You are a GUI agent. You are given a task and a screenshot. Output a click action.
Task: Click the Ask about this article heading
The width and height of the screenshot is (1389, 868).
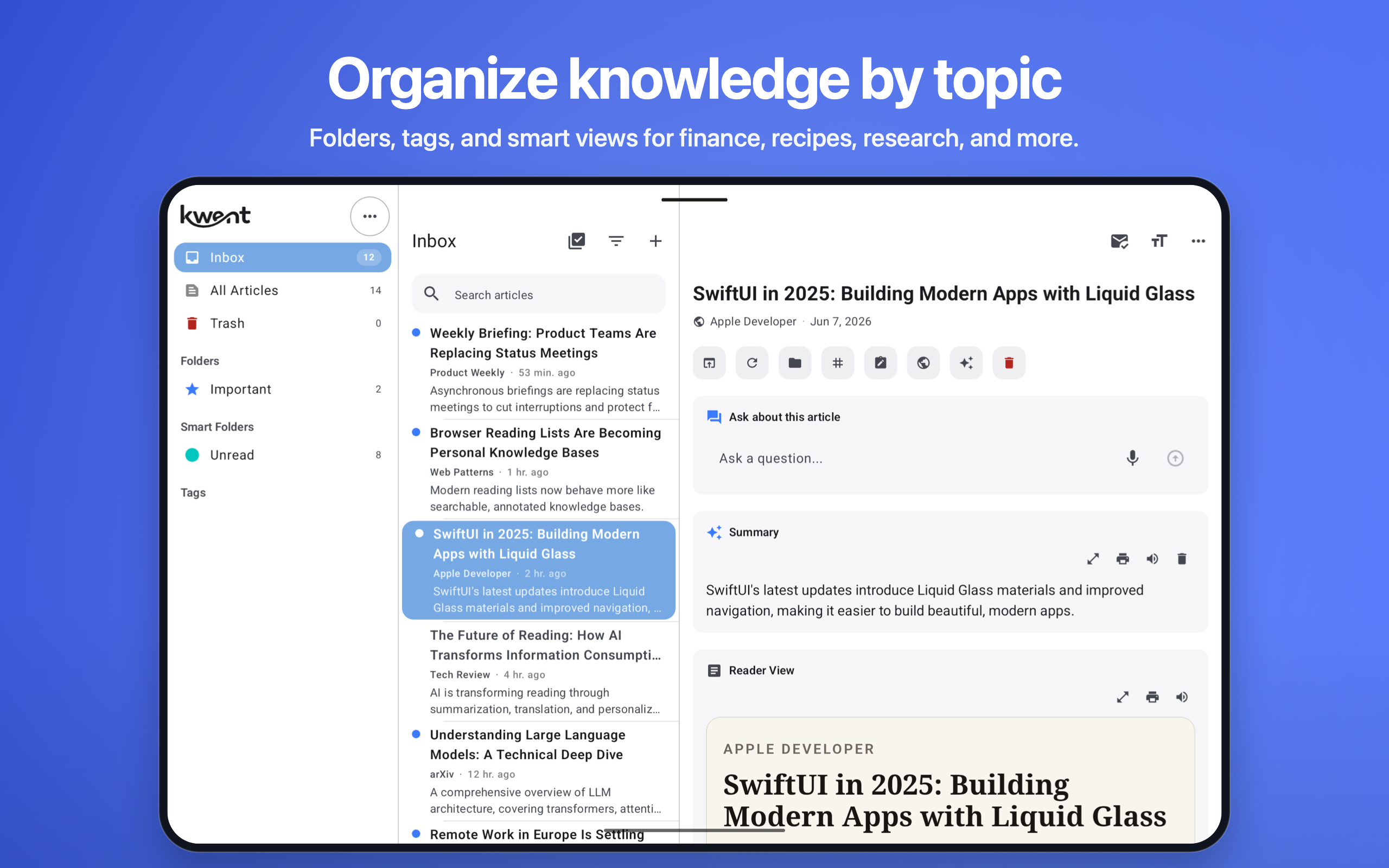(784, 417)
